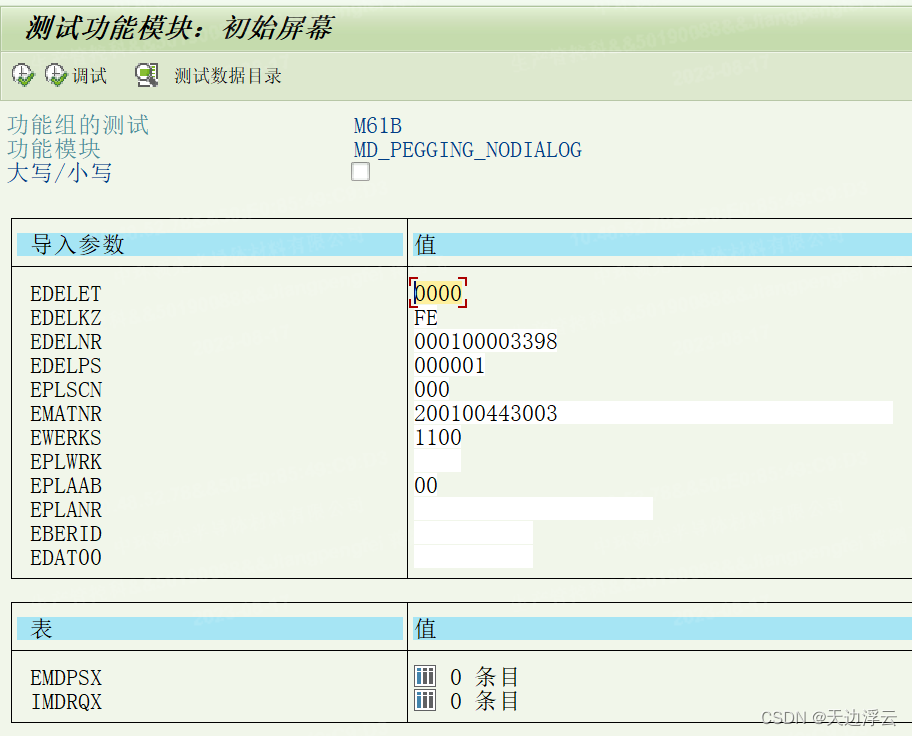Click the EDELET value field containing 0000
This screenshot has height=736, width=912.
(x=437, y=293)
